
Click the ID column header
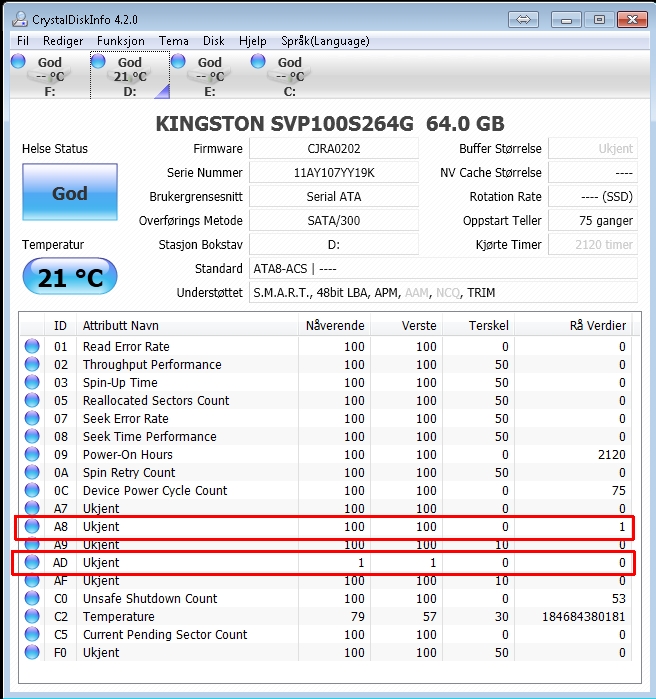tap(60, 325)
